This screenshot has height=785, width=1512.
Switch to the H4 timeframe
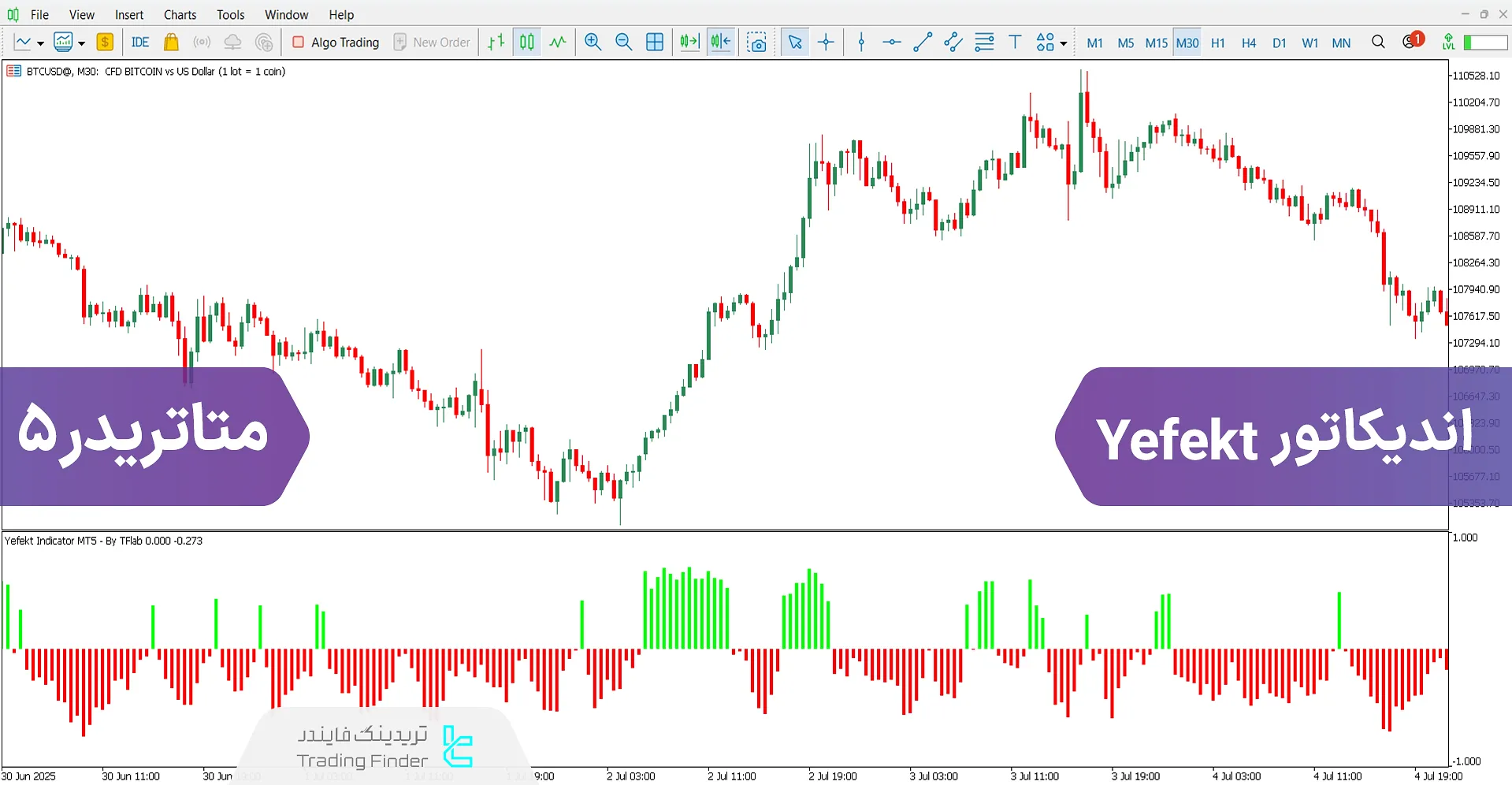(1248, 43)
